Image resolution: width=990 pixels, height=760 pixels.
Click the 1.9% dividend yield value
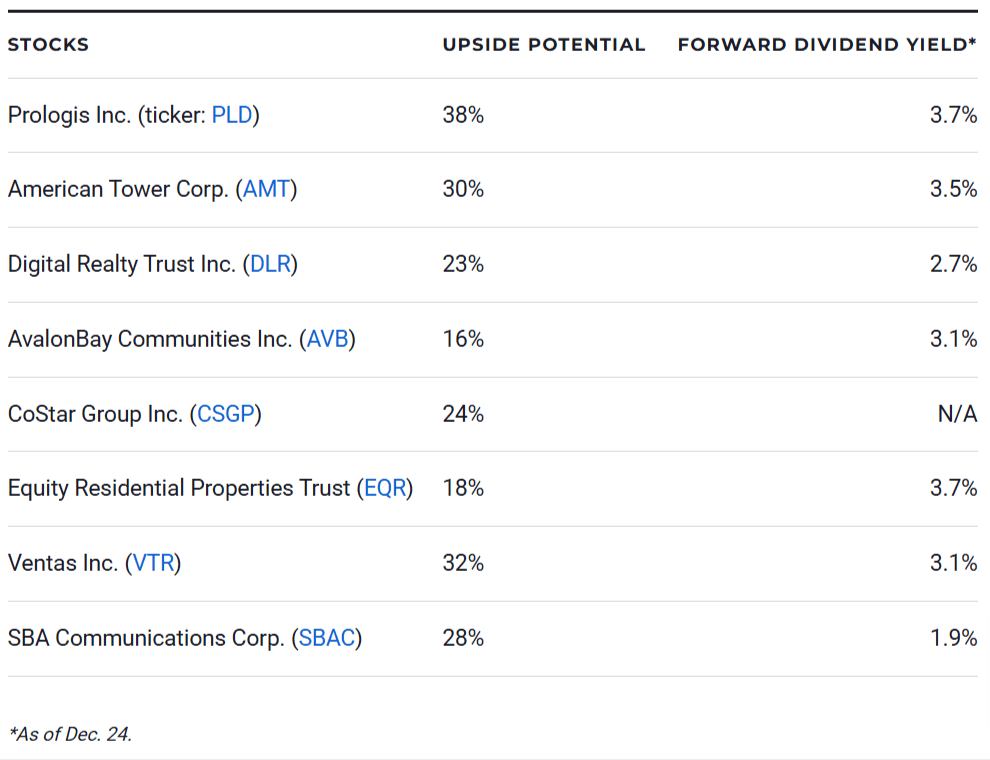click(954, 638)
